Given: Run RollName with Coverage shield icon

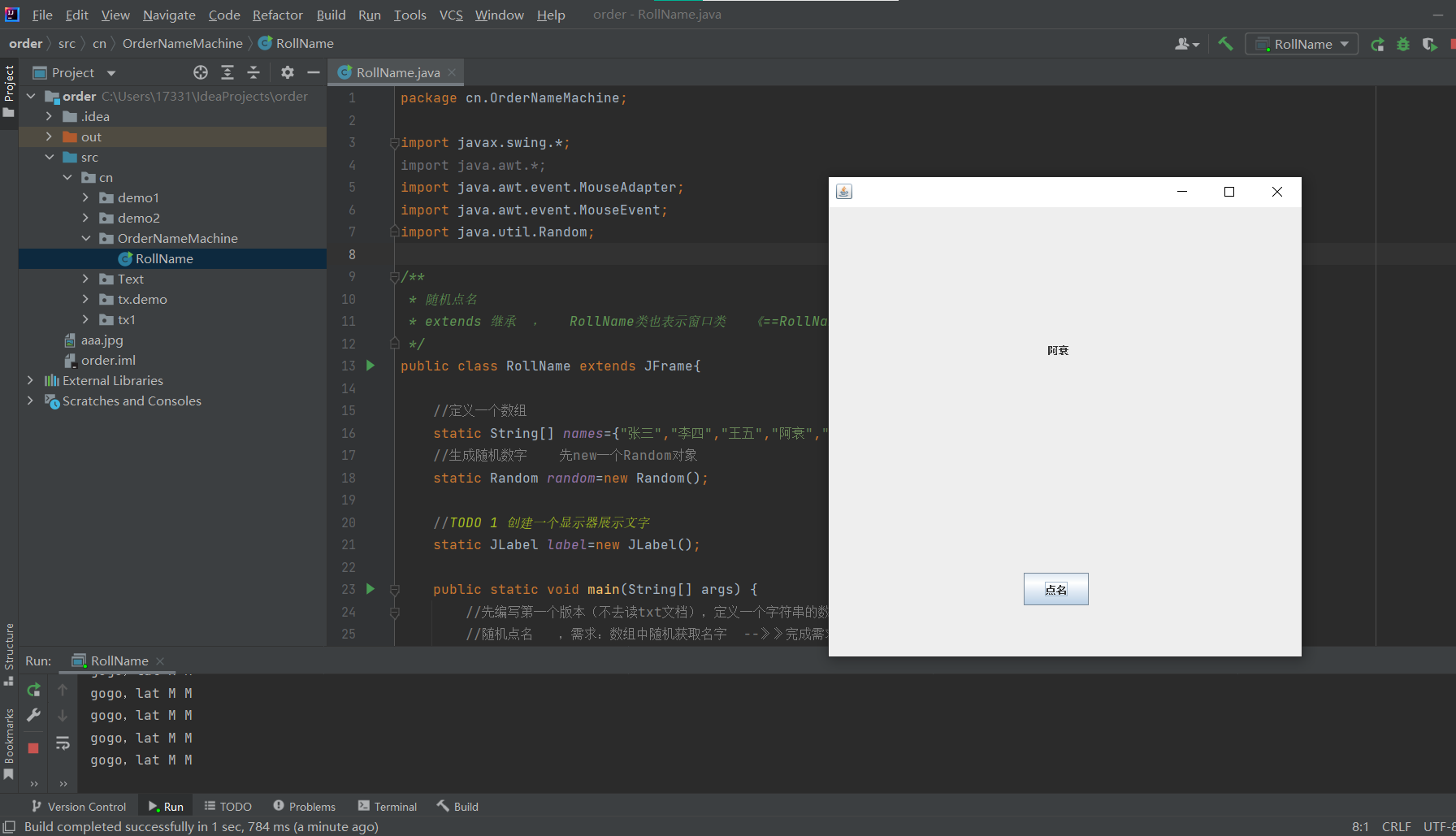Looking at the screenshot, I should (x=1430, y=44).
